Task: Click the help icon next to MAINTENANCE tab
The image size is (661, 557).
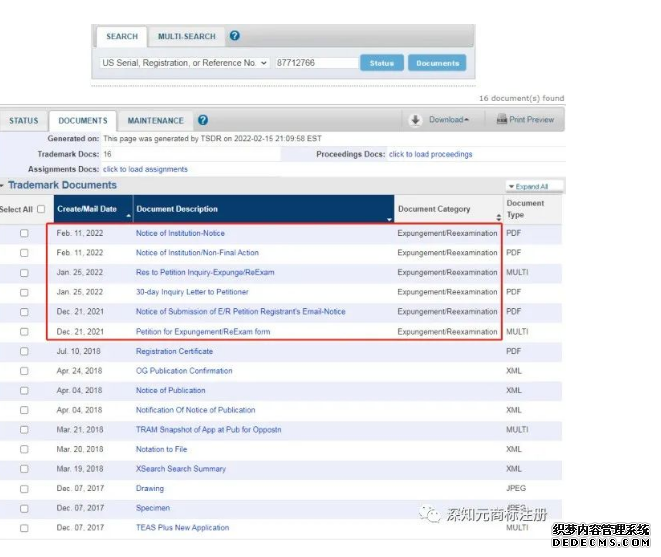Action: point(203,121)
